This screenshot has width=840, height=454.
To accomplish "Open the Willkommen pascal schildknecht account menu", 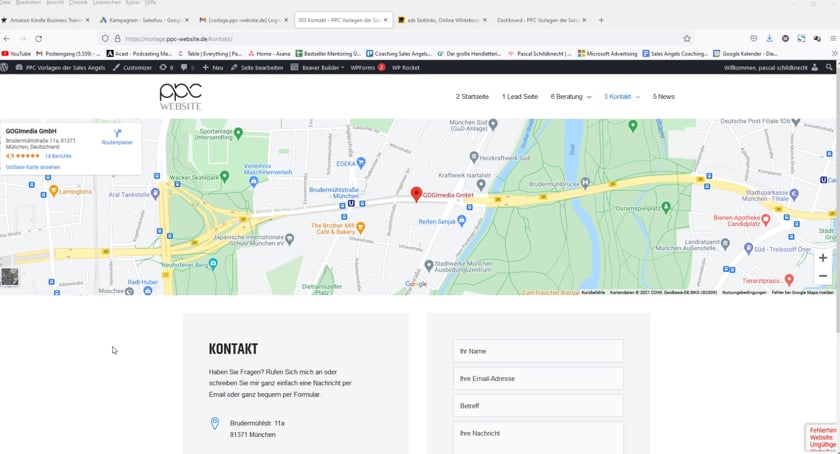I will click(770, 68).
